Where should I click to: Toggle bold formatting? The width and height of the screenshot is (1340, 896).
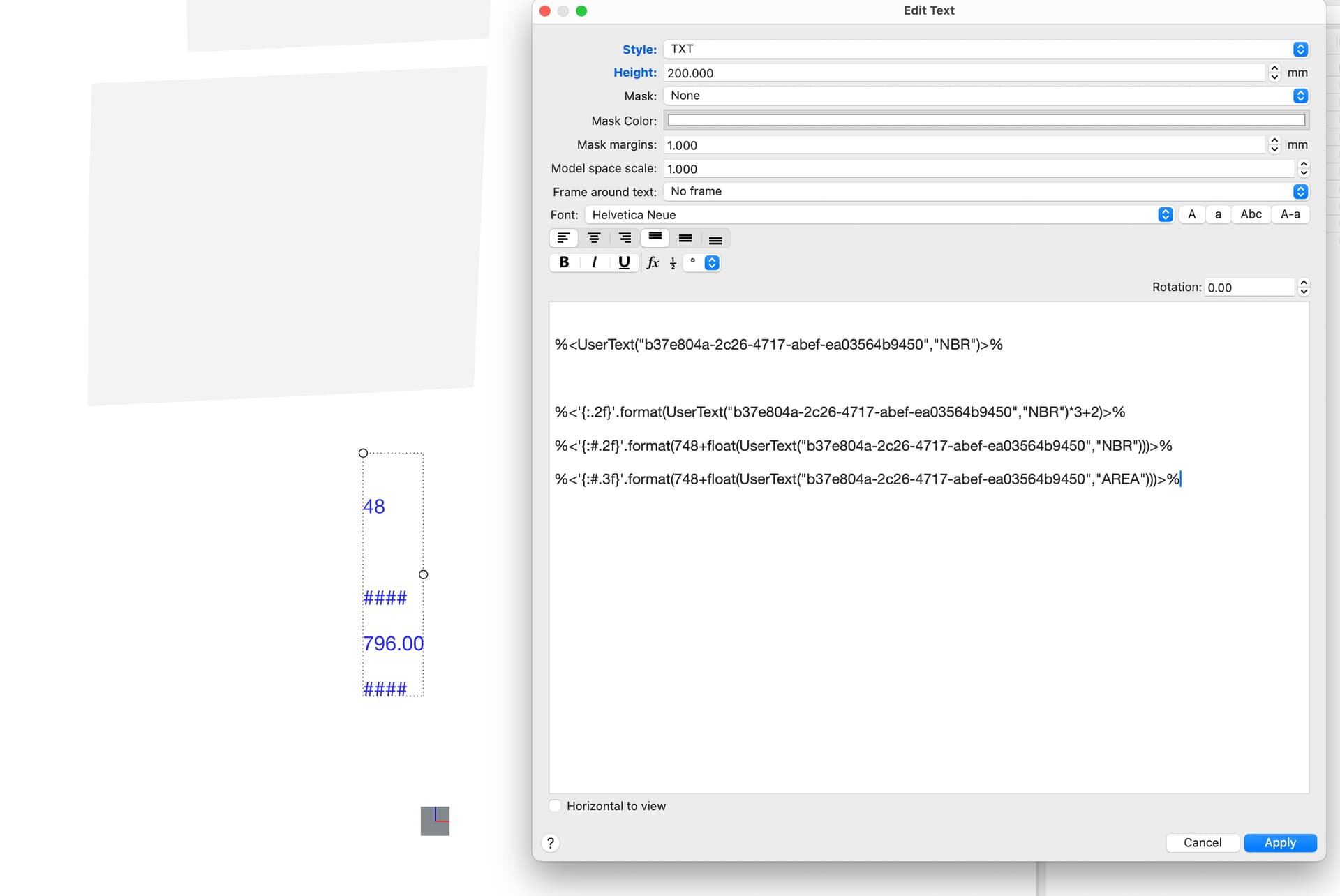point(564,262)
